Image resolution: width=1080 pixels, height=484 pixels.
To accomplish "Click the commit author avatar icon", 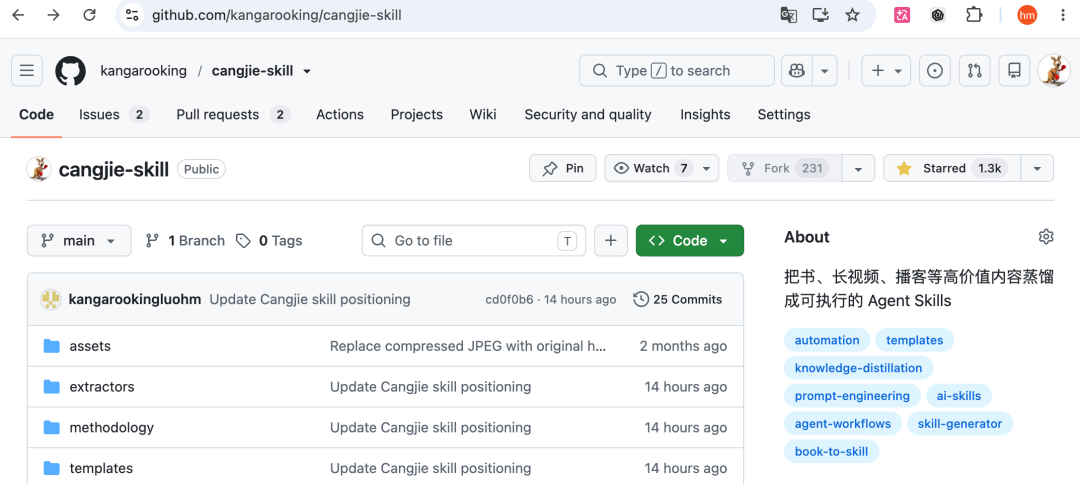I will coord(50,299).
